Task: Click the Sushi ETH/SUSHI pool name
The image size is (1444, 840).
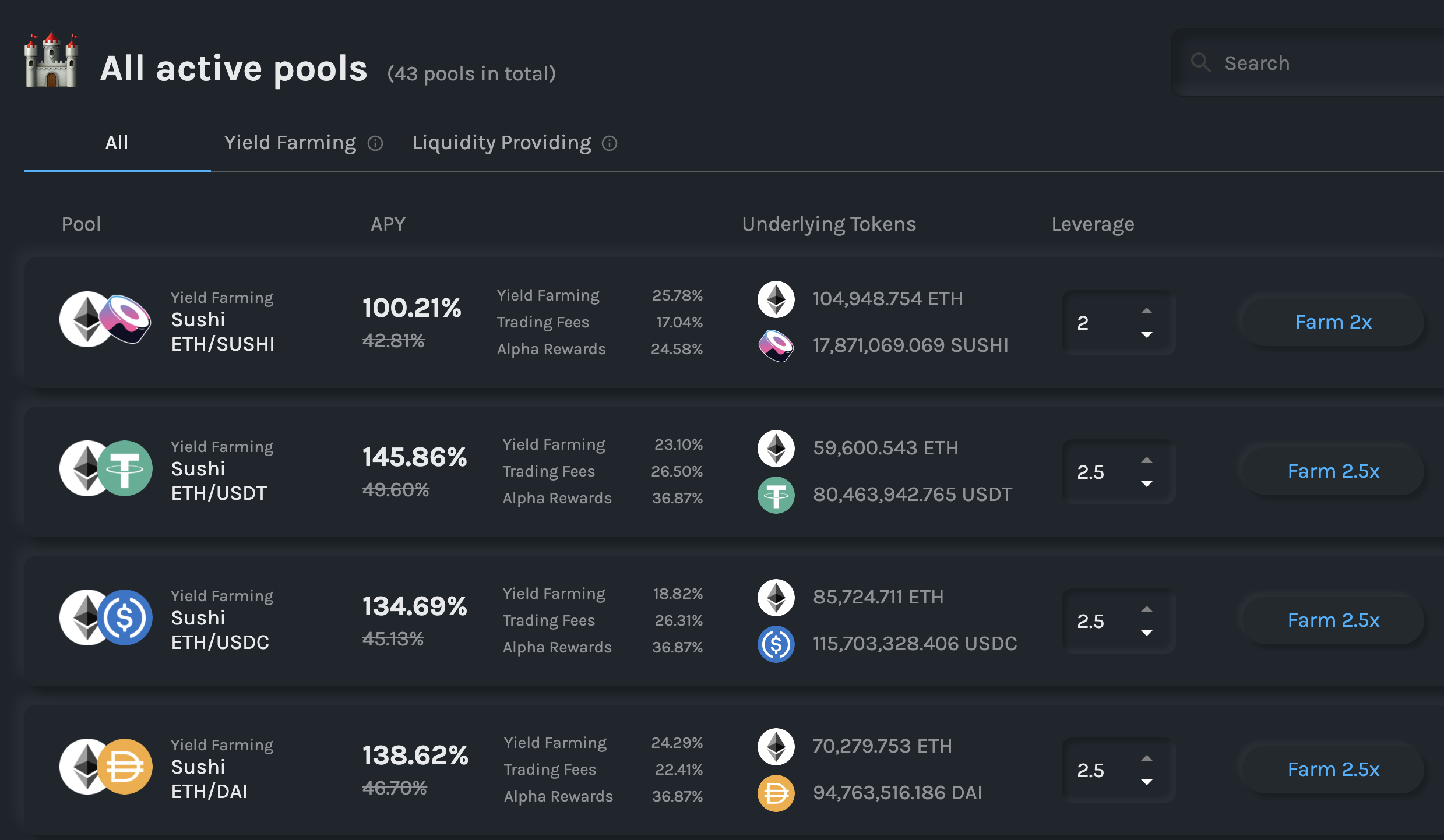Action: (x=223, y=331)
